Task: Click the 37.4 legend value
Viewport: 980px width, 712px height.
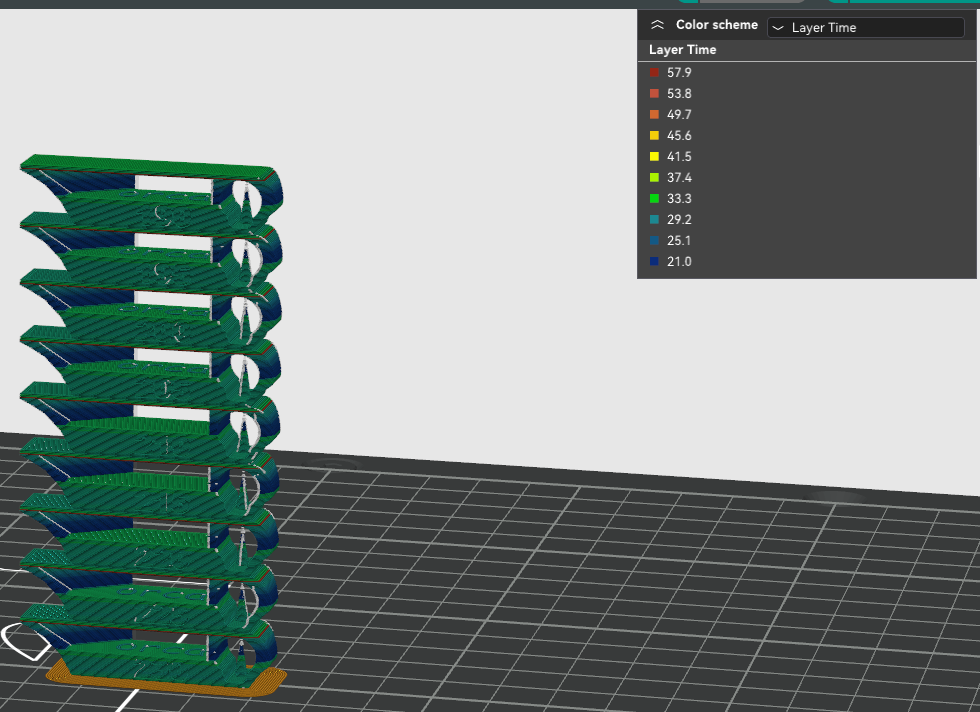Action: click(x=679, y=178)
